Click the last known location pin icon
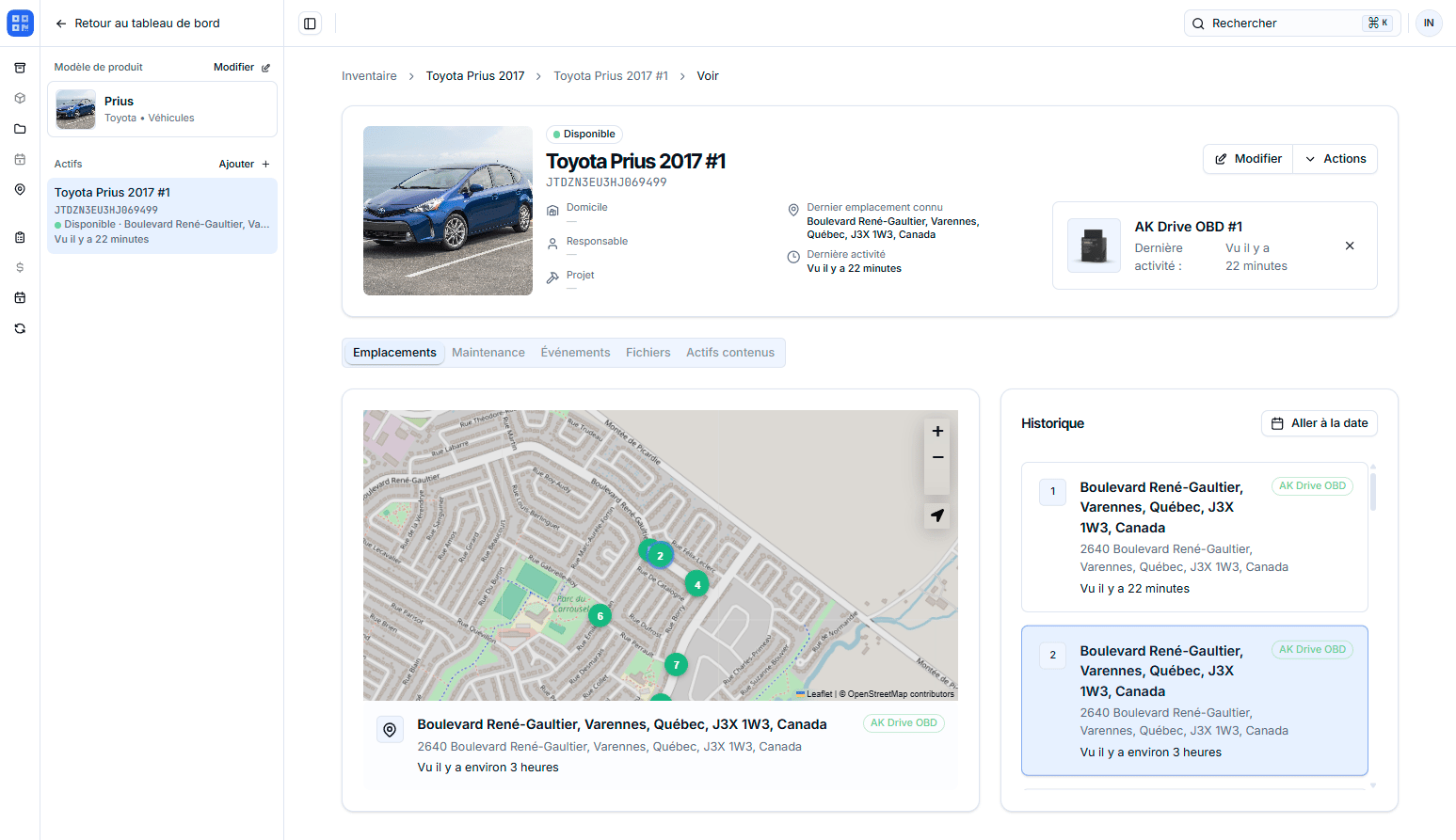This screenshot has width=1456, height=840. click(x=793, y=210)
